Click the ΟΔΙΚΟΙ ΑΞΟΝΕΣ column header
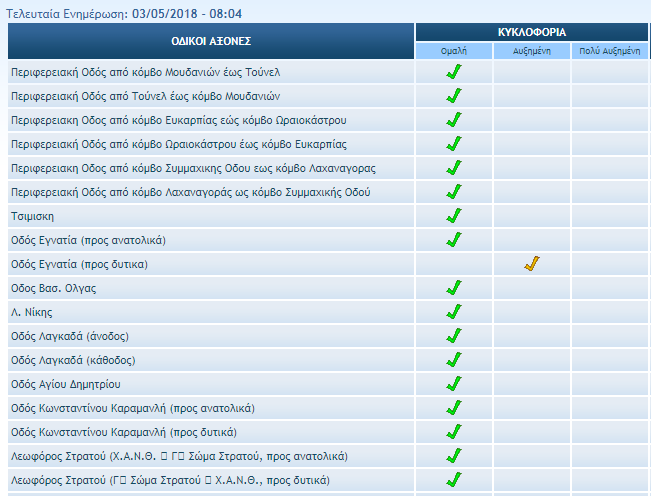The height and width of the screenshot is (496, 651). pyautogui.click(x=211, y=42)
